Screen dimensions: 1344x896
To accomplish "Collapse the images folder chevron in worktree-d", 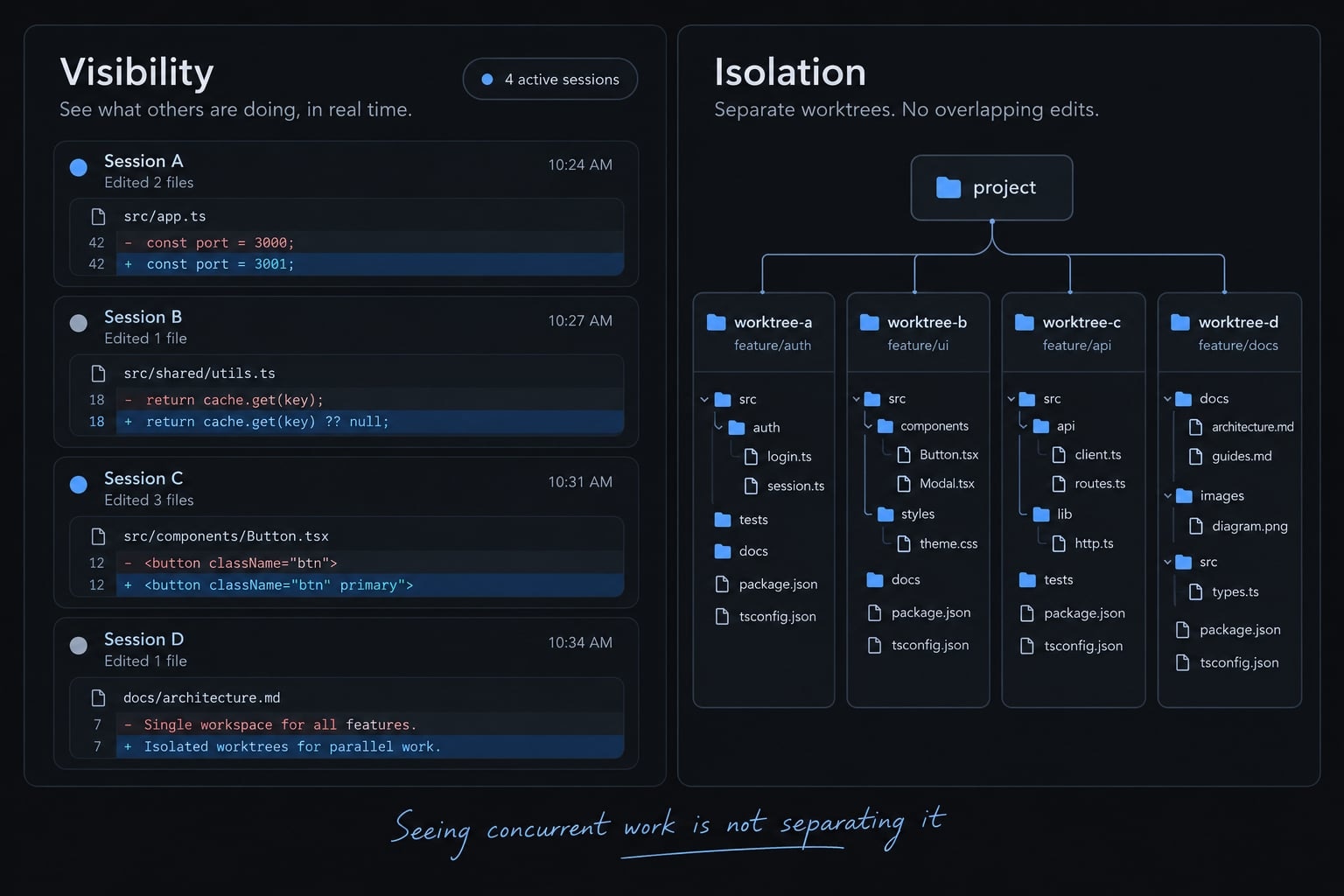I will 1167,495.
